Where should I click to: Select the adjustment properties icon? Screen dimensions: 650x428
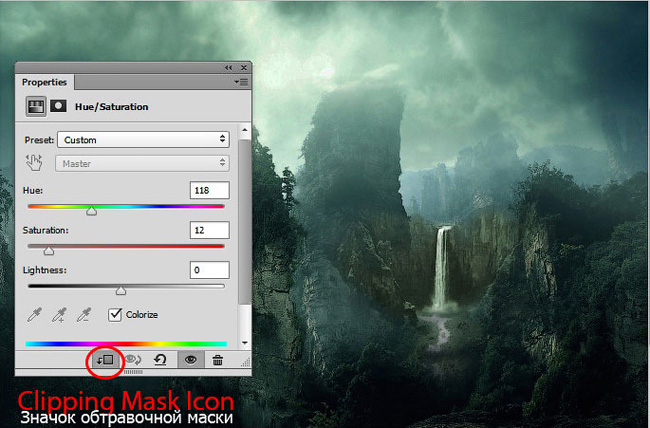coord(36,107)
